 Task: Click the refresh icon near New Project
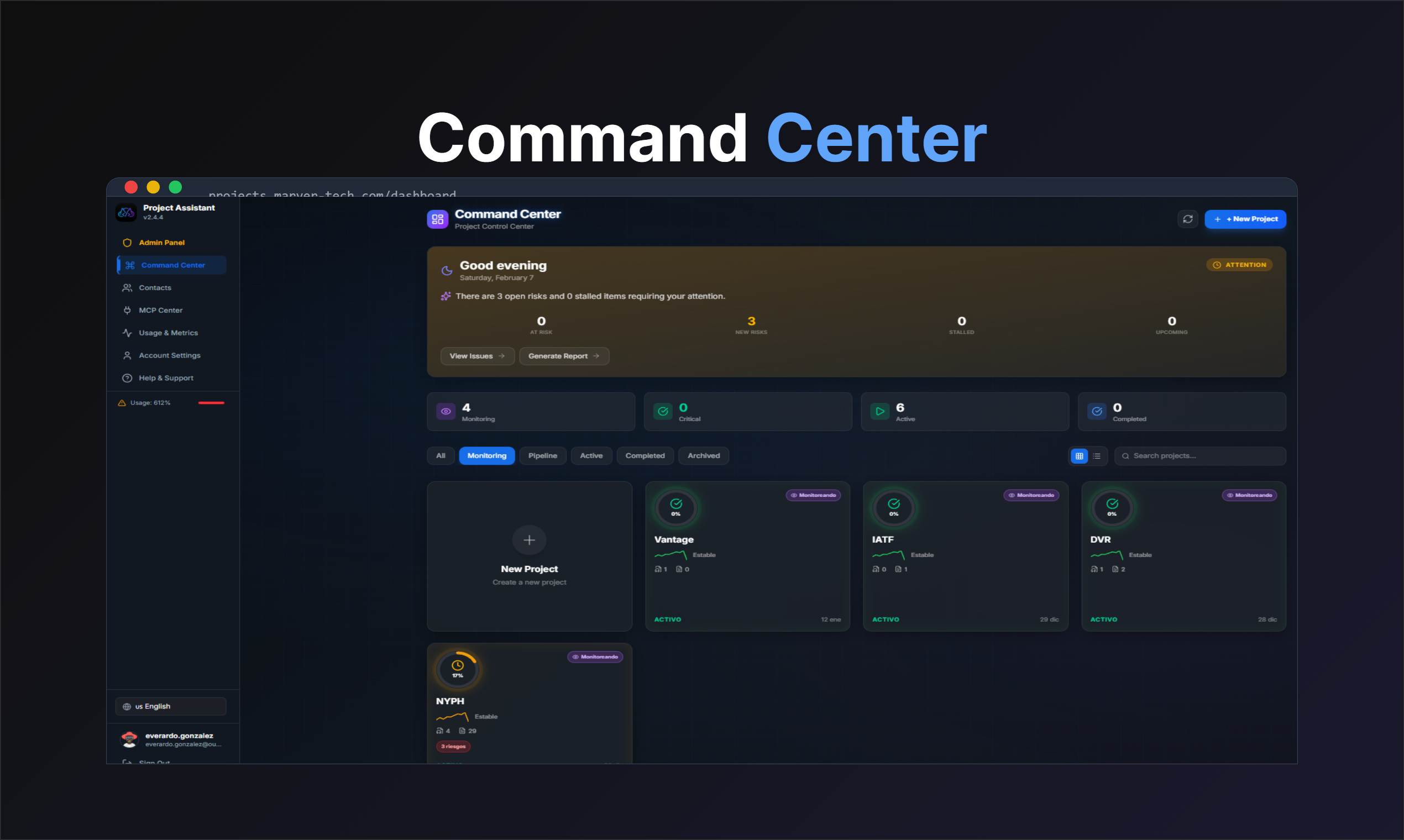click(x=1188, y=219)
